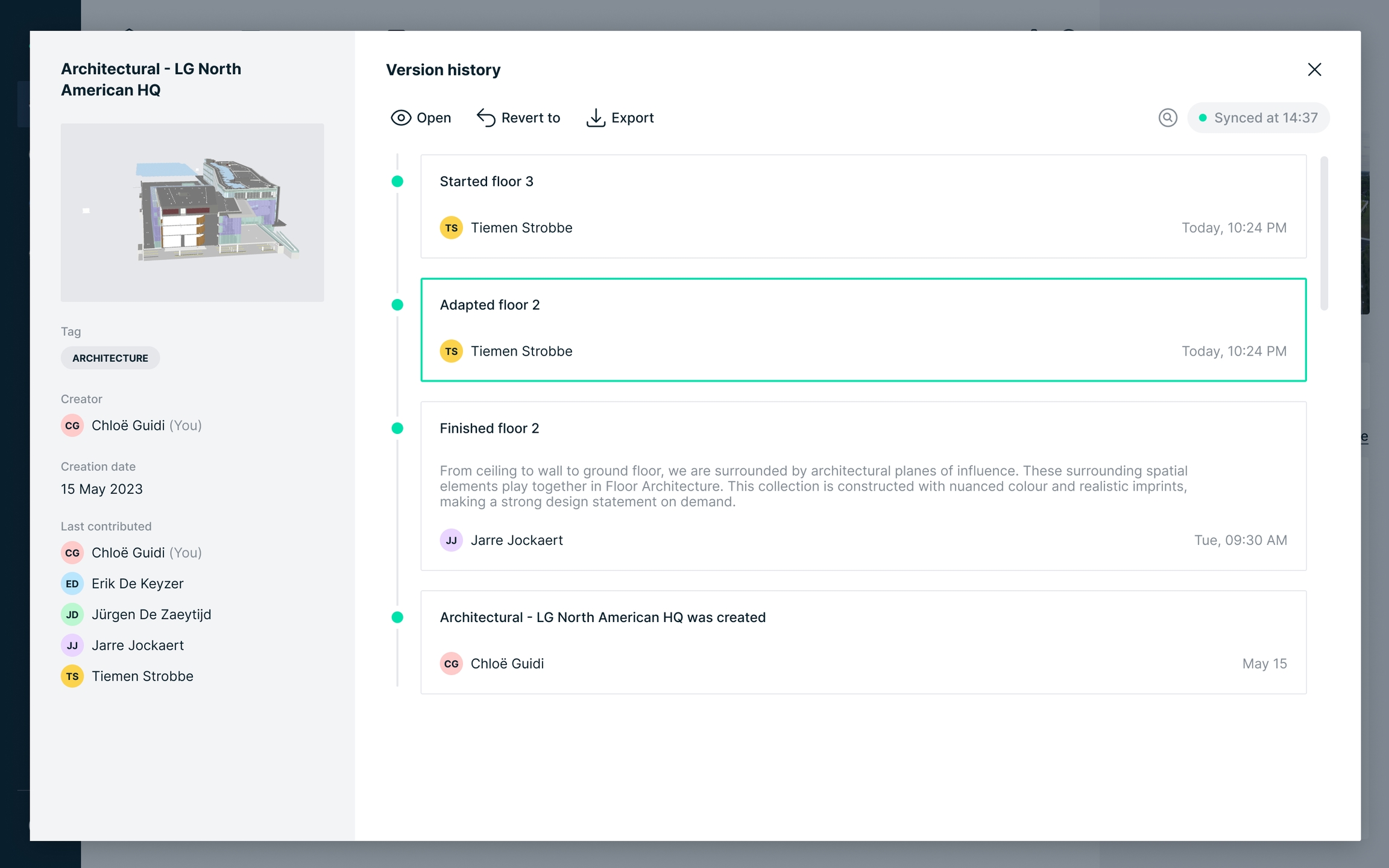Open the building model thumbnail preview
The height and width of the screenshot is (868, 1389).
coord(192,212)
